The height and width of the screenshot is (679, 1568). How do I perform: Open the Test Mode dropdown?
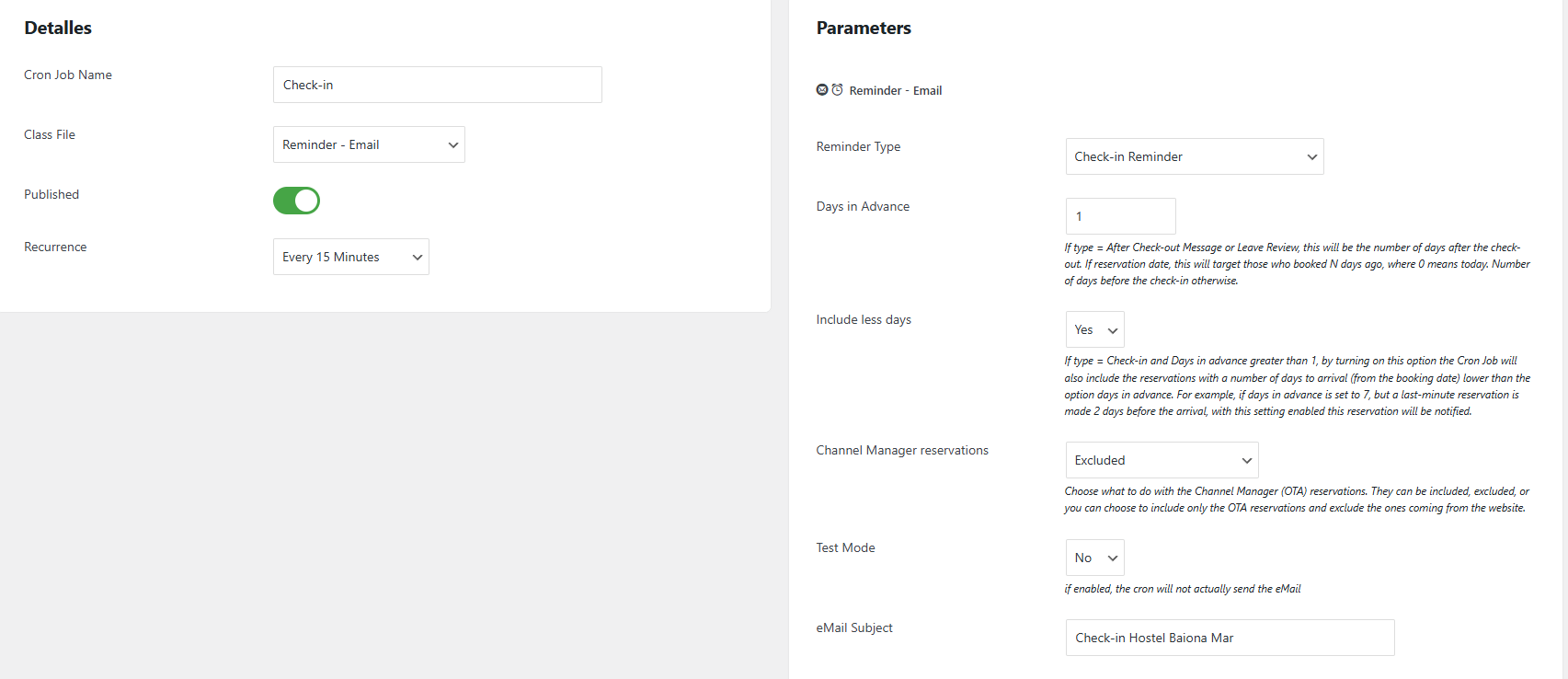[1094, 558]
